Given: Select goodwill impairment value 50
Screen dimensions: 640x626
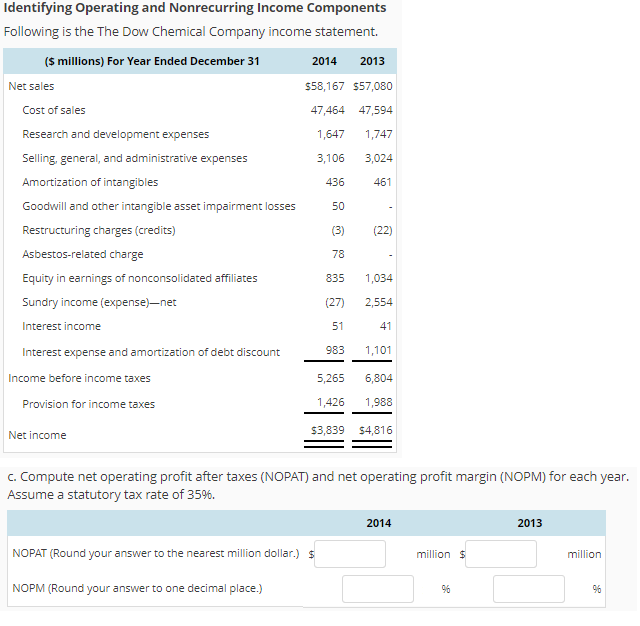Looking at the screenshot, I should coord(338,206).
